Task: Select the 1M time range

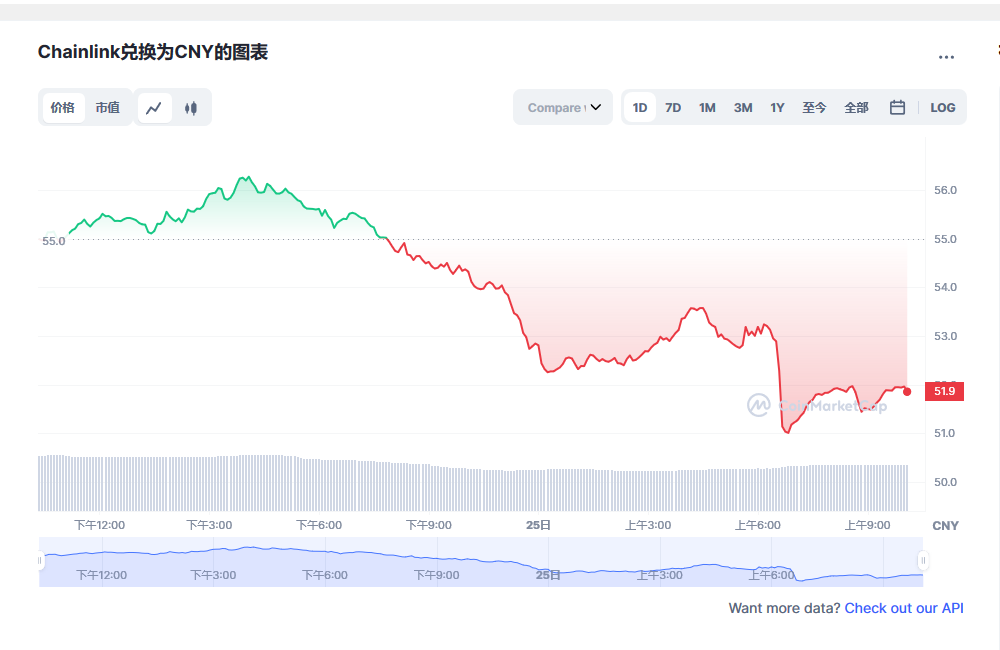Action: click(x=707, y=108)
